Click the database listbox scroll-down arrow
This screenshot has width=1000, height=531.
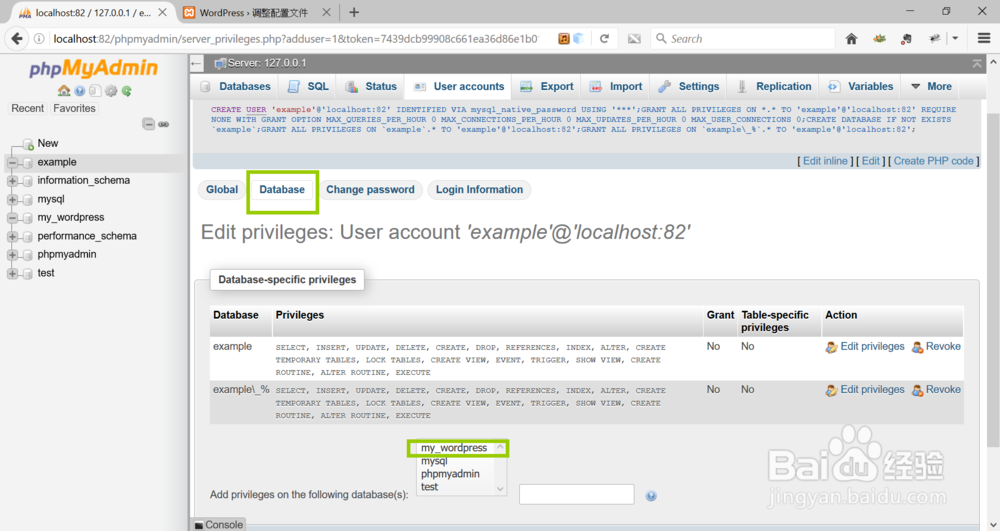tap(501, 489)
